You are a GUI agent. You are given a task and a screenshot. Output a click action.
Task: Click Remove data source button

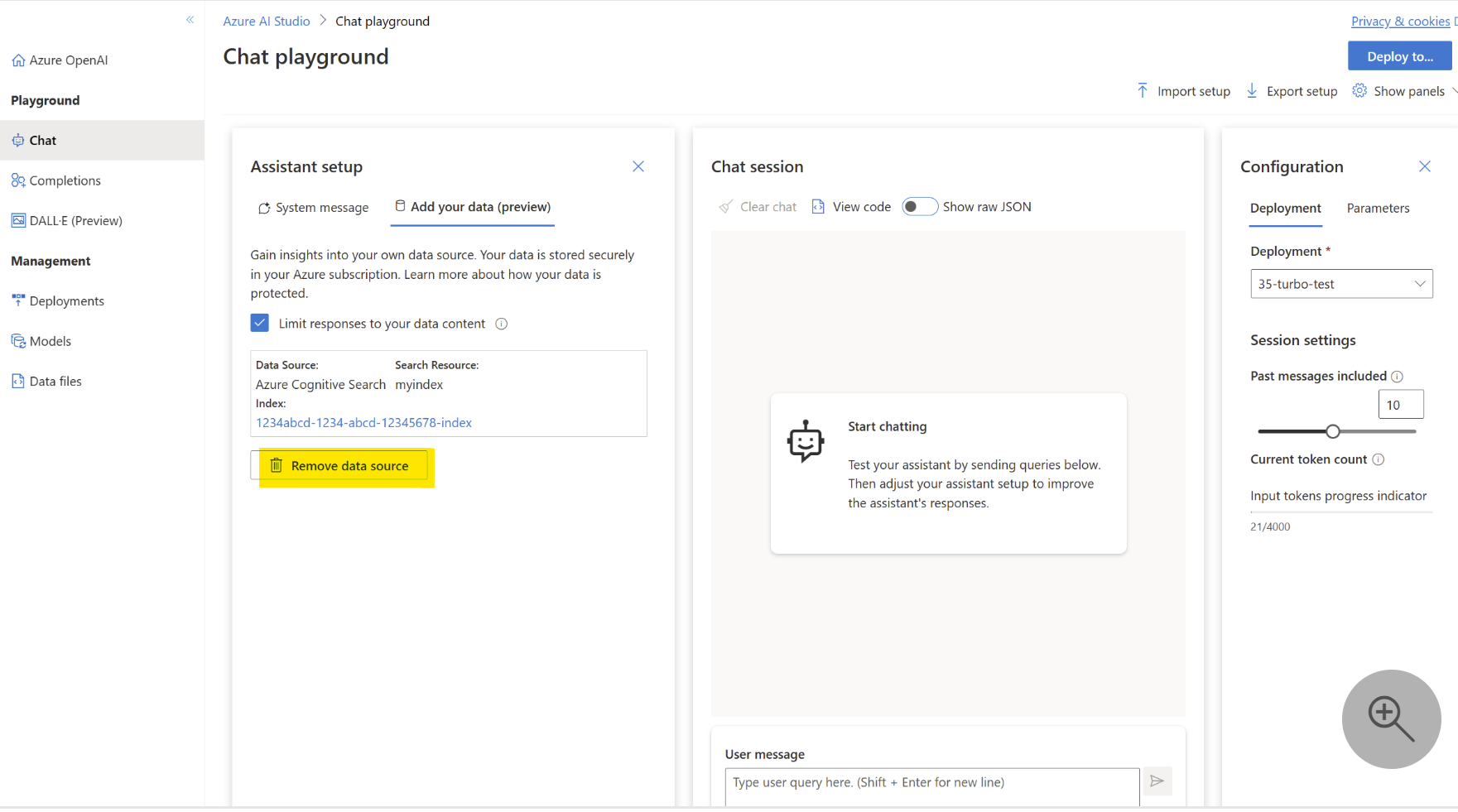(339, 466)
